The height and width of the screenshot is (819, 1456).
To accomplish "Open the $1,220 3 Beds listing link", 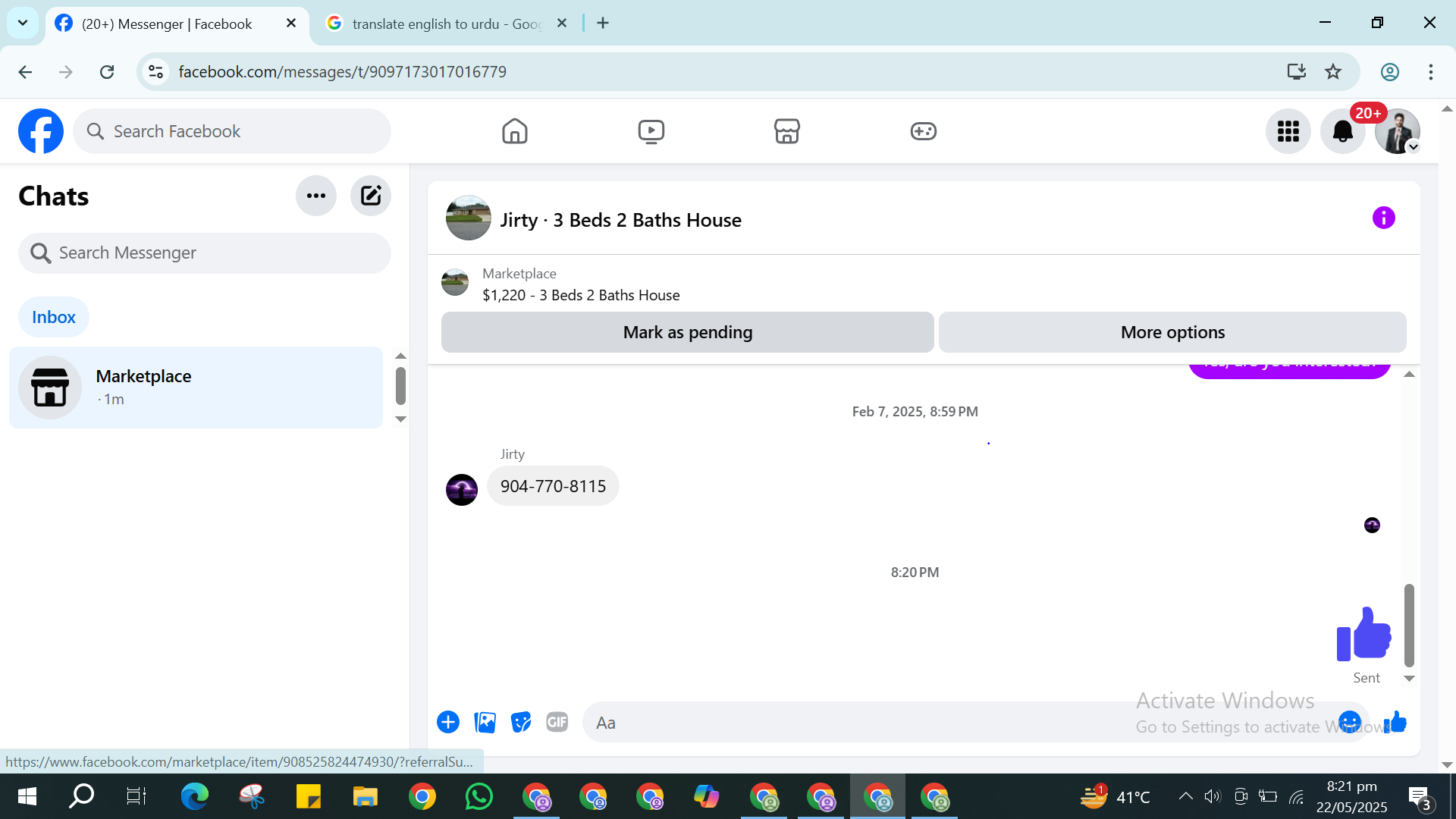I will [581, 295].
